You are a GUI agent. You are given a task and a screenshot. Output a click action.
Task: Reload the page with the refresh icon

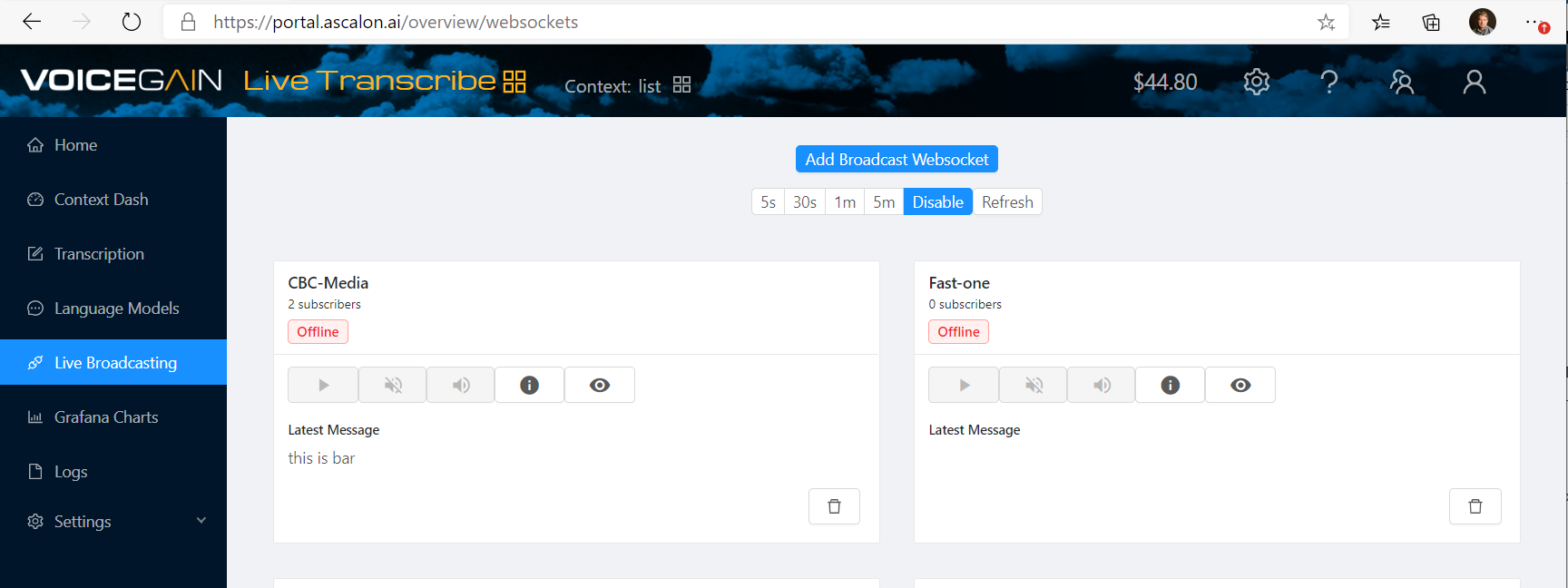coord(132,22)
